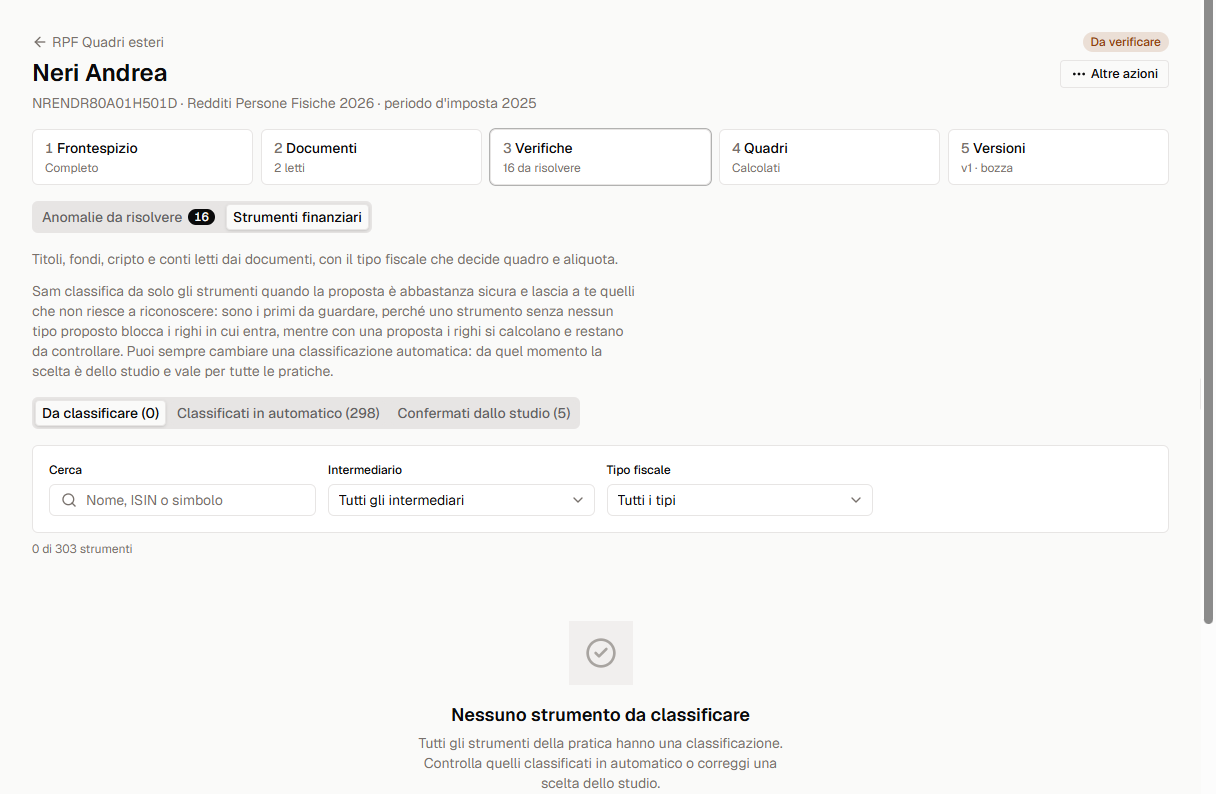Open the Tutti gli intermediari dropdown
The width and height of the screenshot is (1216, 794).
[x=461, y=500]
